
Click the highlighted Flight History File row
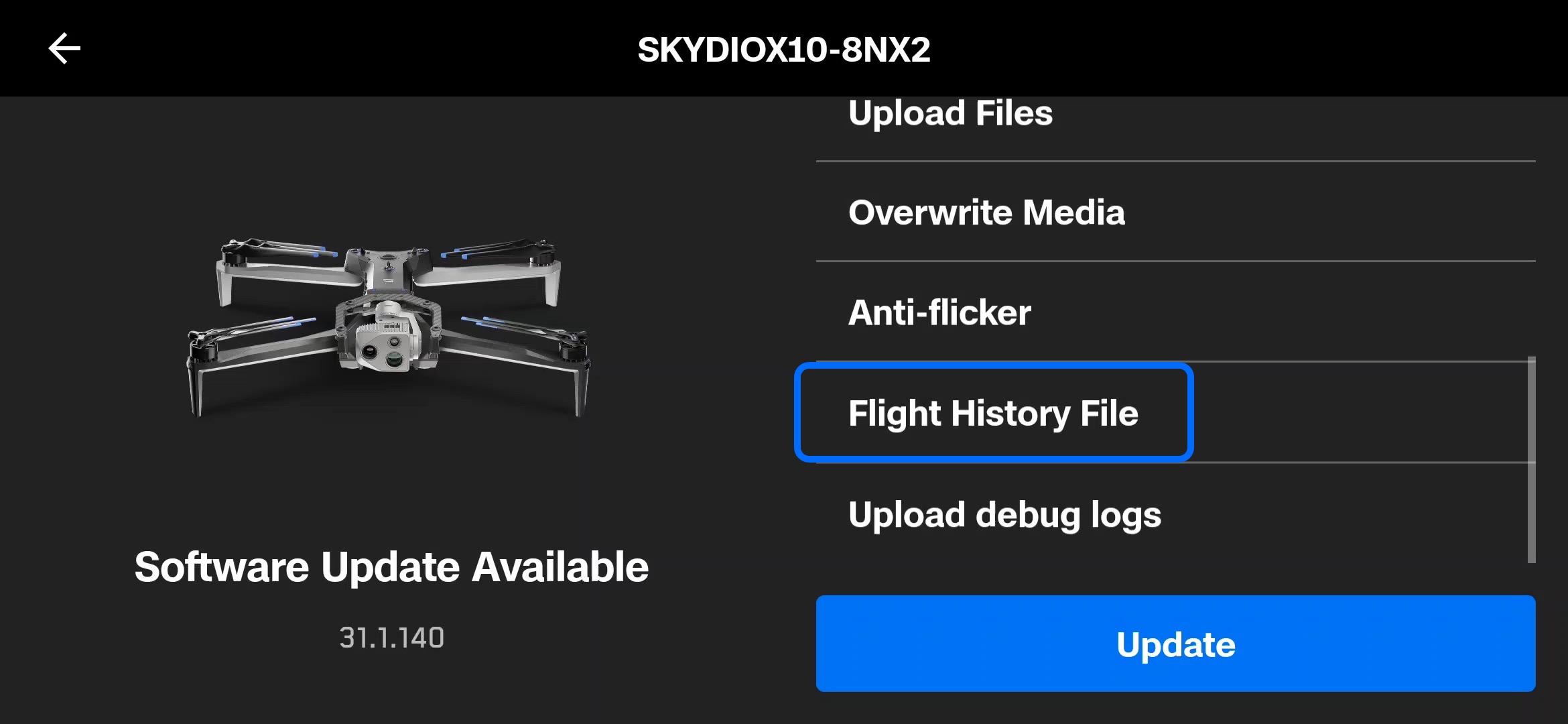point(993,413)
